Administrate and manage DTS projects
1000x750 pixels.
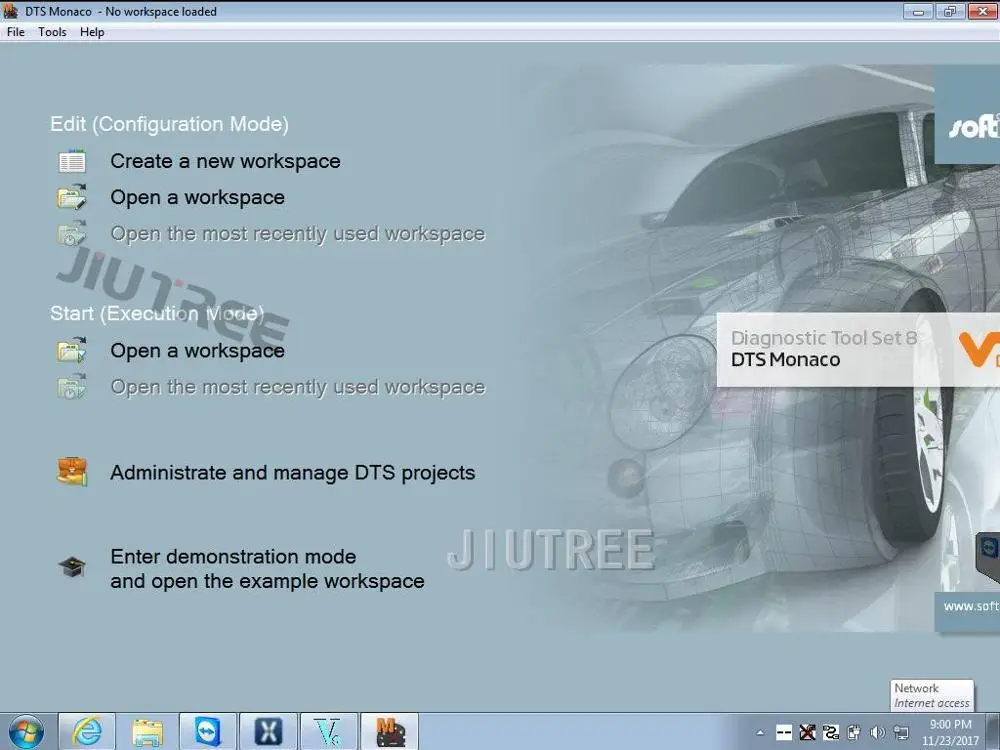pos(293,473)
